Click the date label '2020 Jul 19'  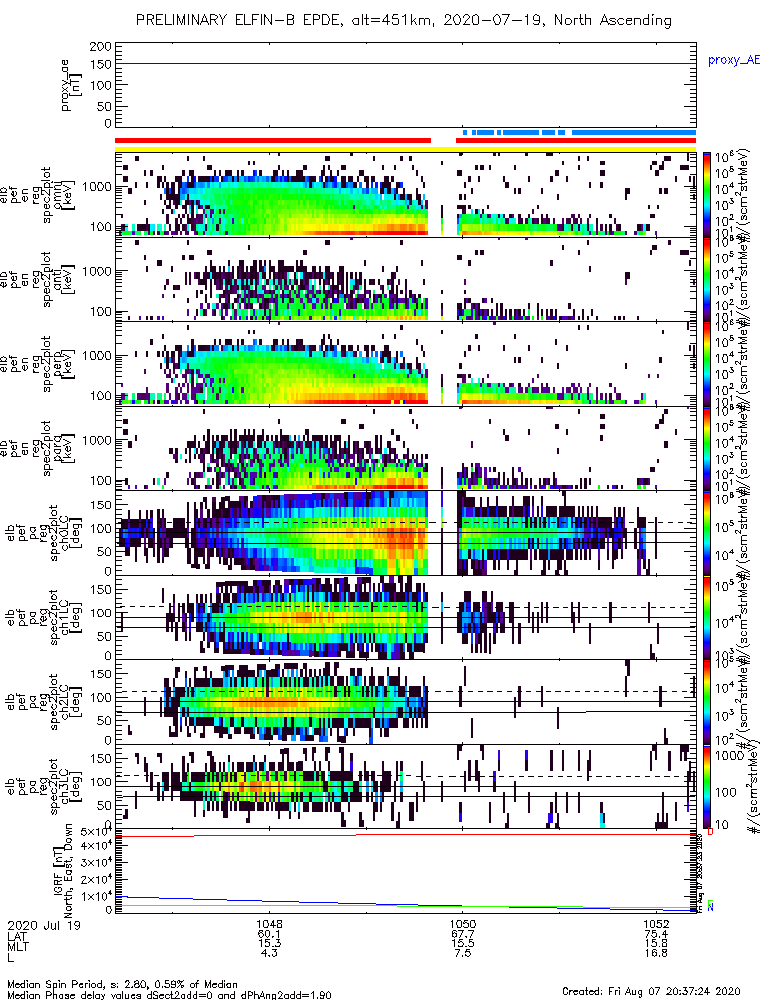(44, 925)
